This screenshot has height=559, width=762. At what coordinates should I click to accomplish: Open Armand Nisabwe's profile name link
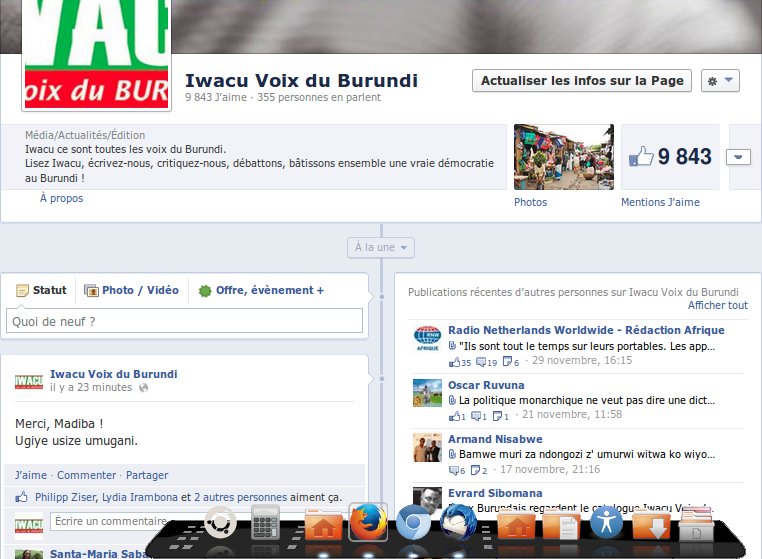[495, 439]
